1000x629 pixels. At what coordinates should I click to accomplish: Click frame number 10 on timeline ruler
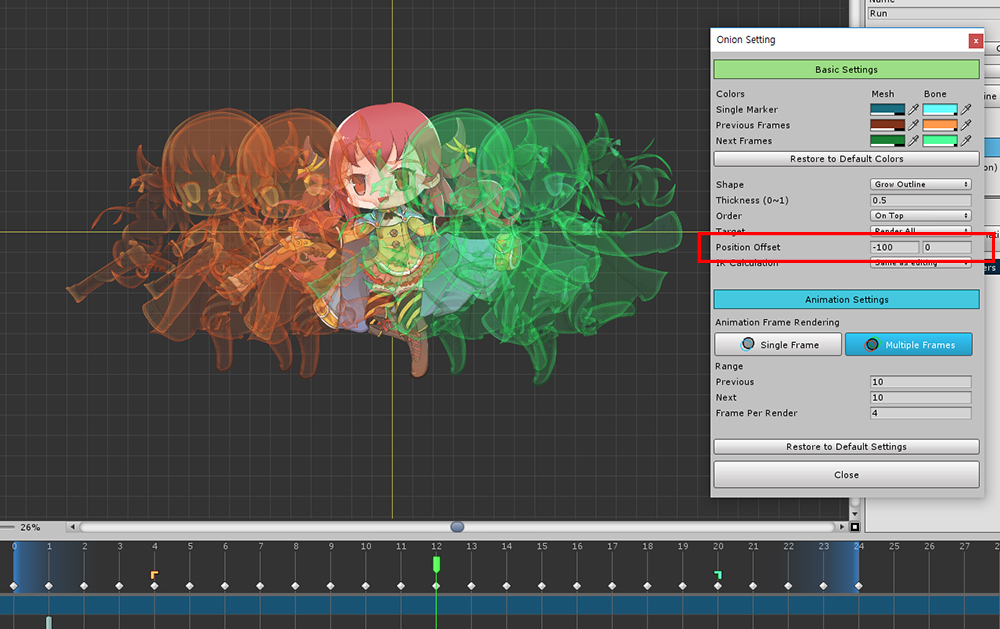[x=365, y=546]
